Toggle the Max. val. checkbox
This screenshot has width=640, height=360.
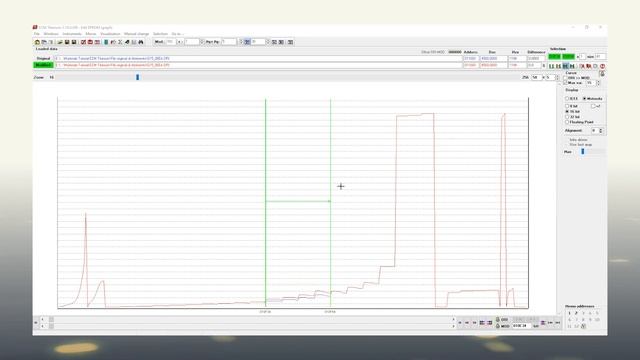566,83
